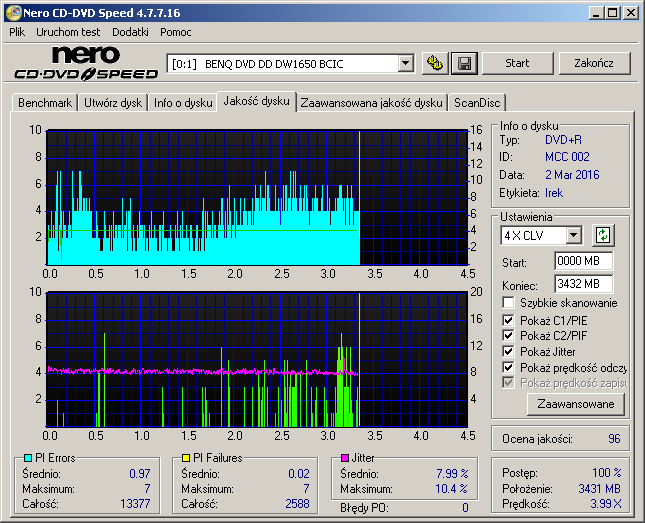Image resolution: width=645 pixels, height=523 pixels.
Task: Click the Błędy PO value 0
Action: pyautogui.click(x=465, y=508)
